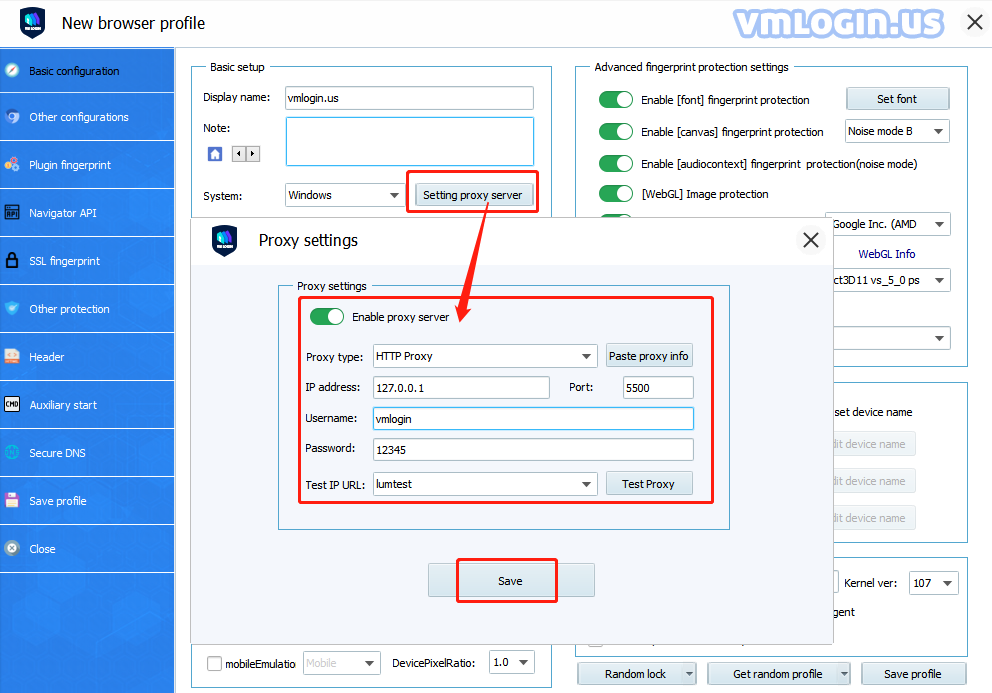This screenshot has height=693, width=992.
Task: Click the Display name input field
Action: pos(409,98)
